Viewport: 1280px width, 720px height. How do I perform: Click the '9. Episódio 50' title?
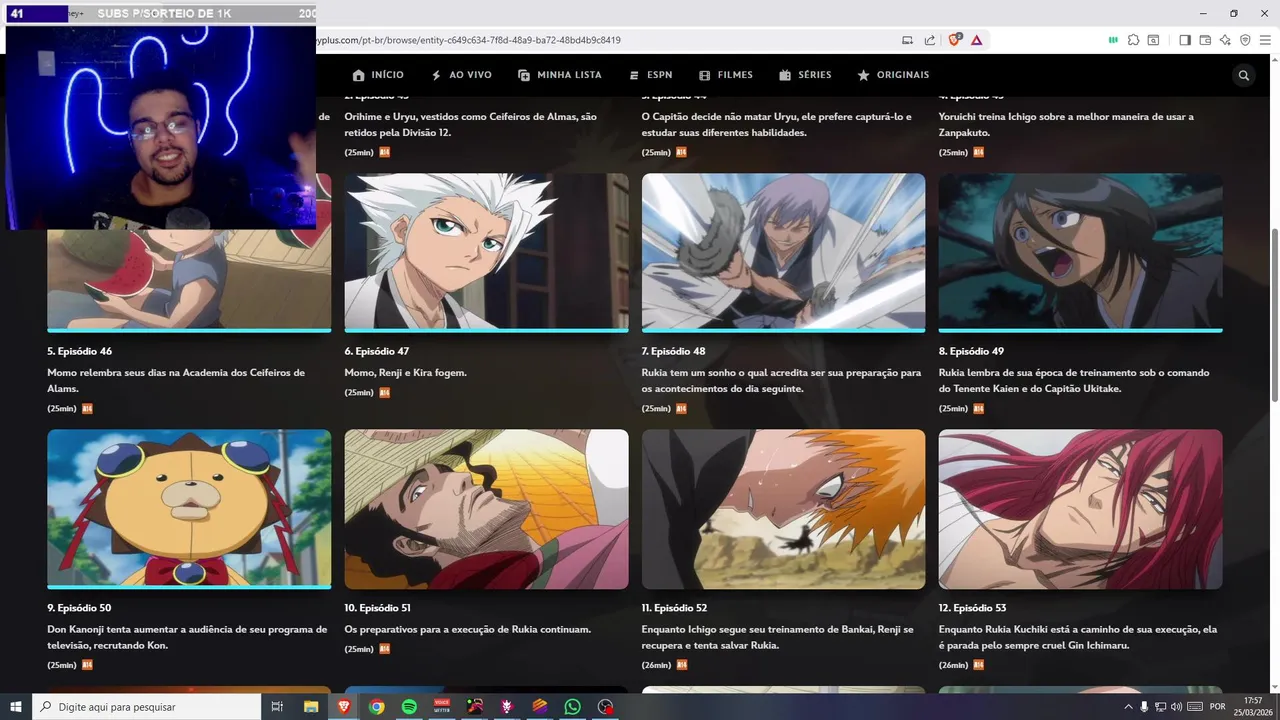79,608
